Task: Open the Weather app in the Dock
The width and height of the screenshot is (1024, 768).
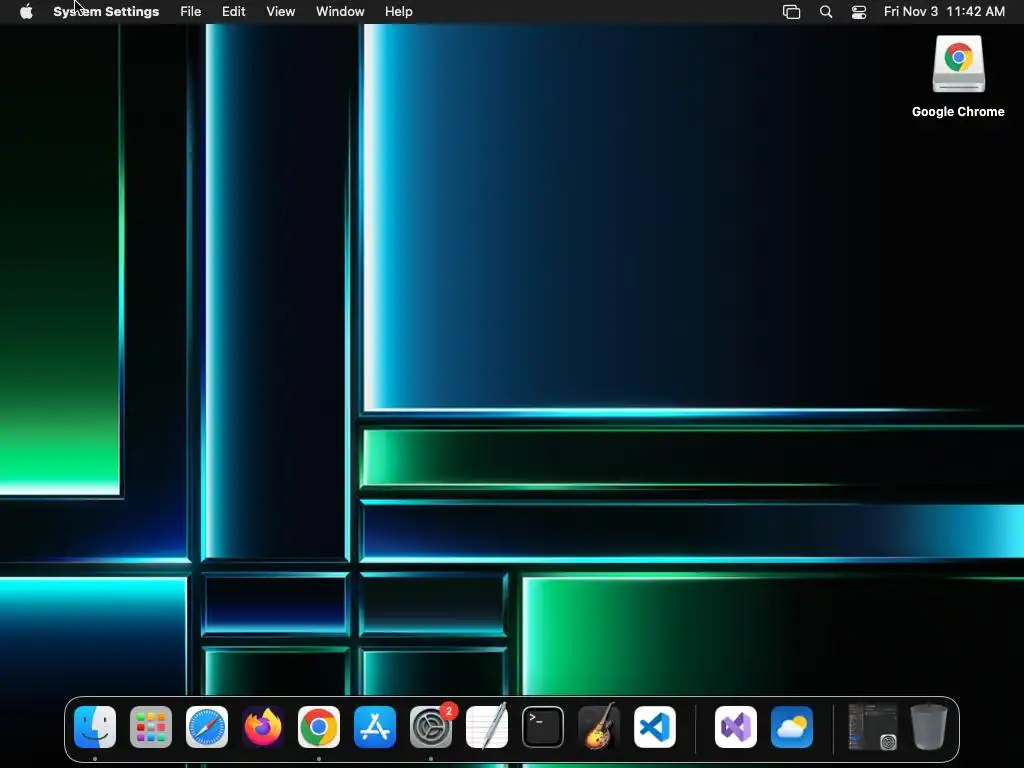Action: tap(792, 727)
